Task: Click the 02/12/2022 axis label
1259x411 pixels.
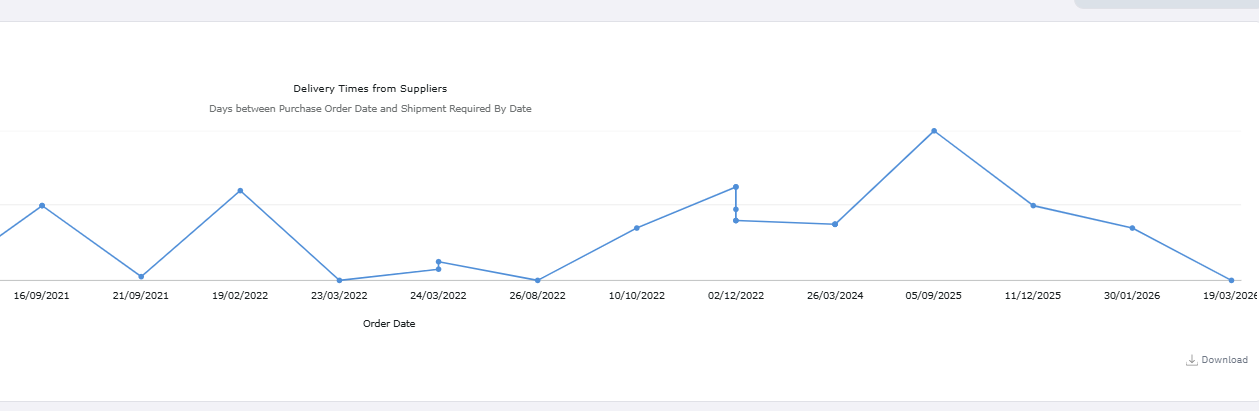Action: click(x=736, y=296)
